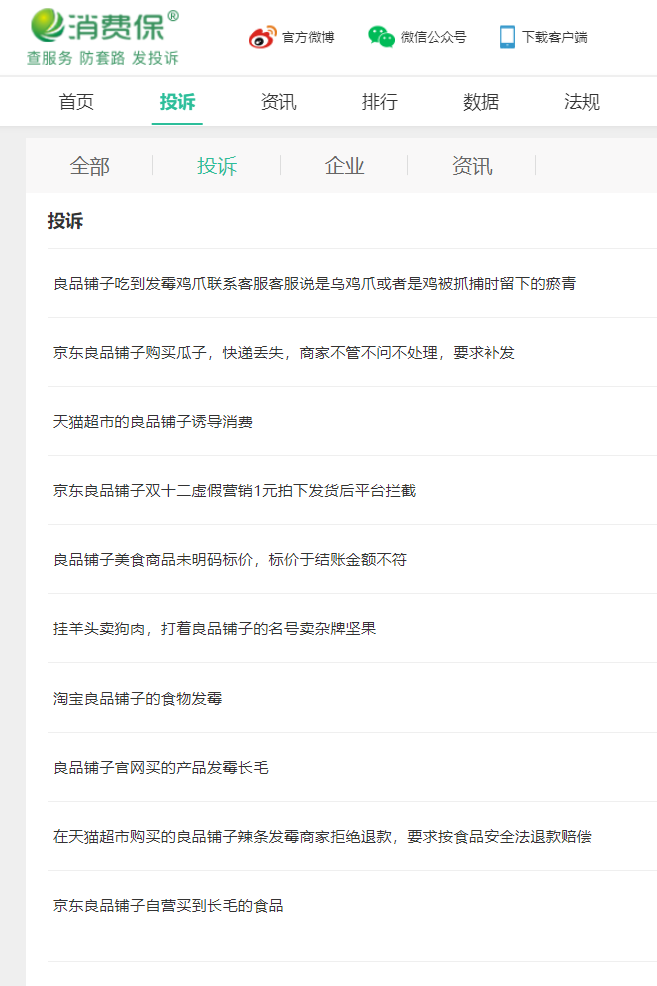Switch to the 资讯 filter tab

tap(472, 166)
